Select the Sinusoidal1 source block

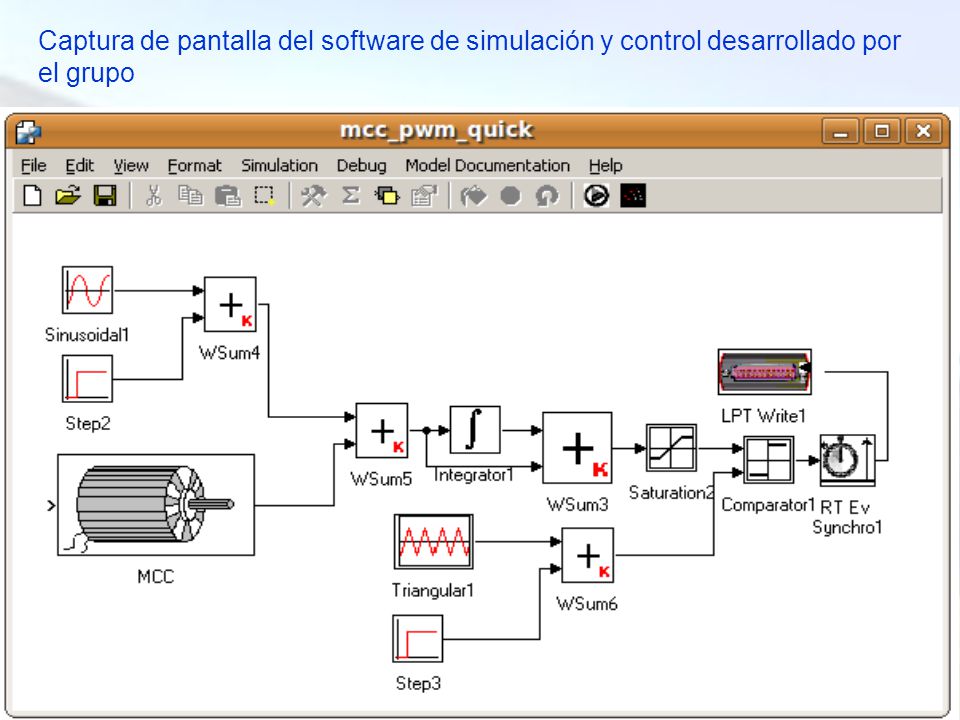pos(88,290)
